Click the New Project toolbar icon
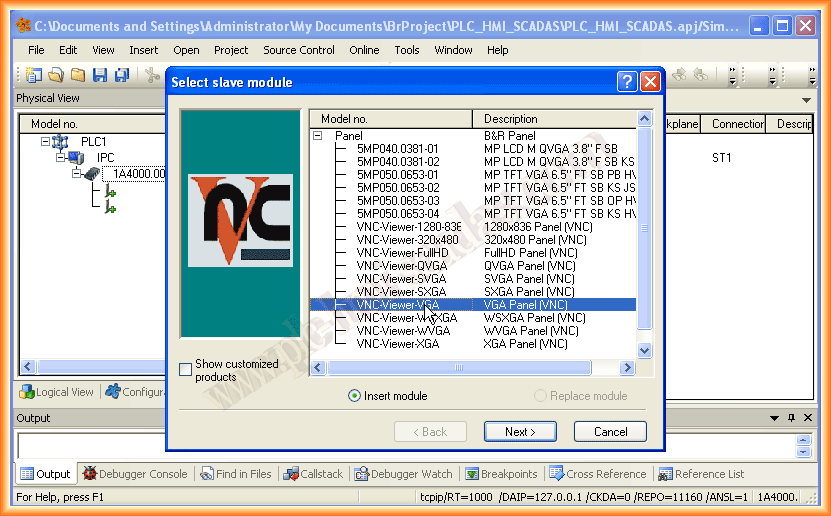The height and width of the screenshot is (516, 831). click(x=34, y=74)
